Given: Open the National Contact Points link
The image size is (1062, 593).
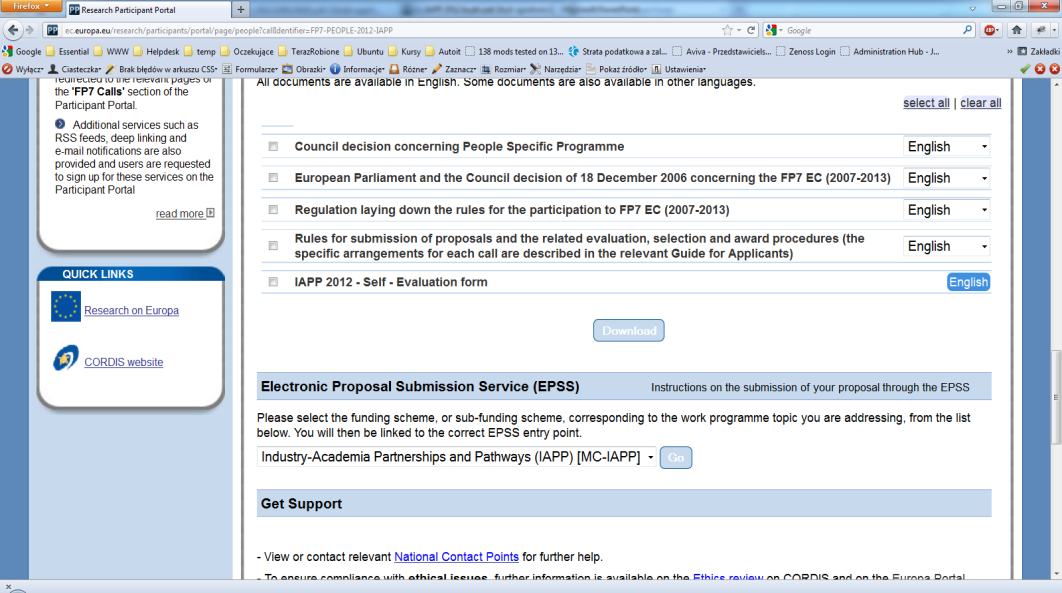Looking at the screenshot, I should coord(456,556).
